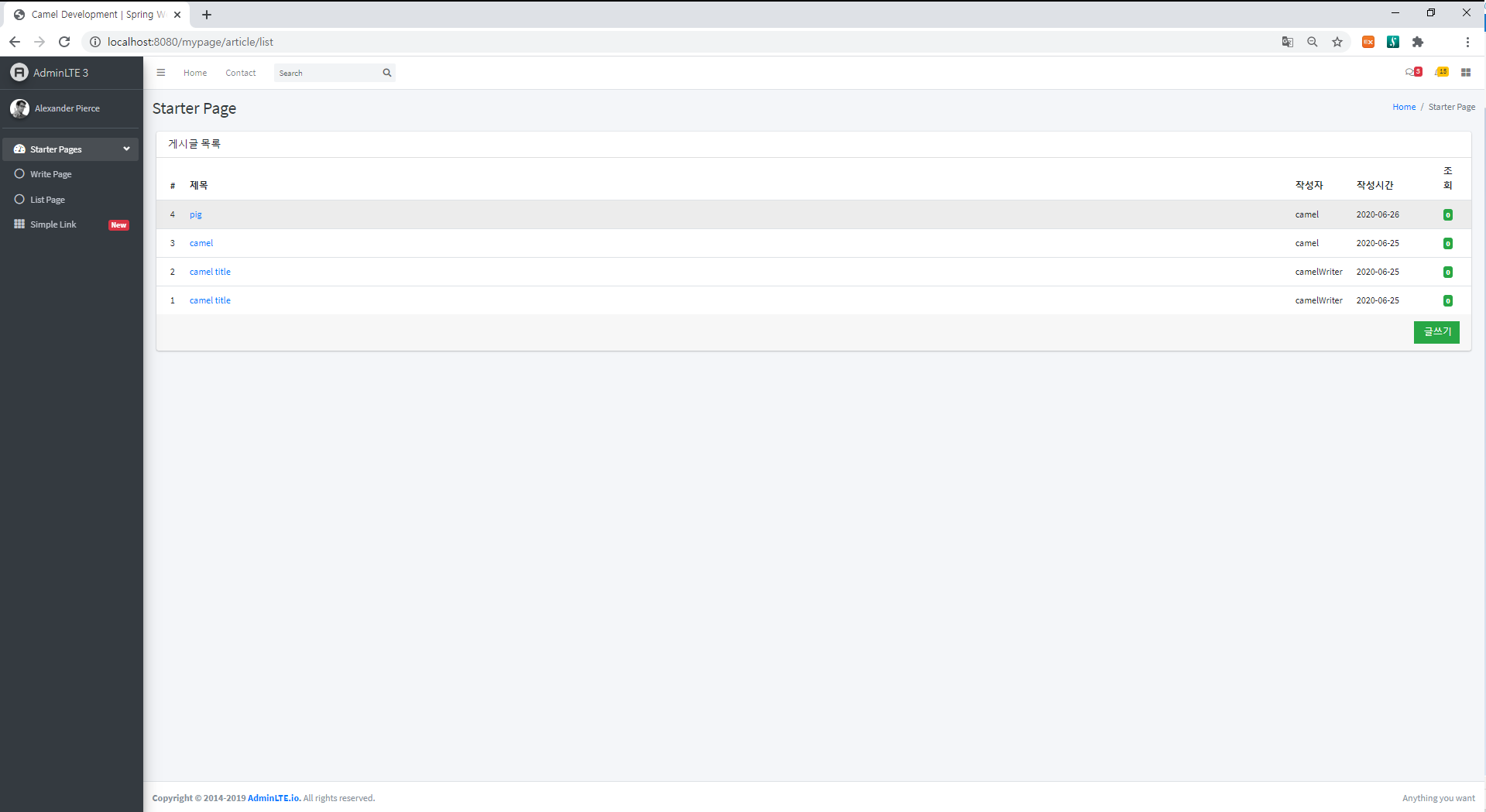The width and height of the screenshot is (1486, 812).
Task: Click Contact in top navbar
Action: click(241, 73)
